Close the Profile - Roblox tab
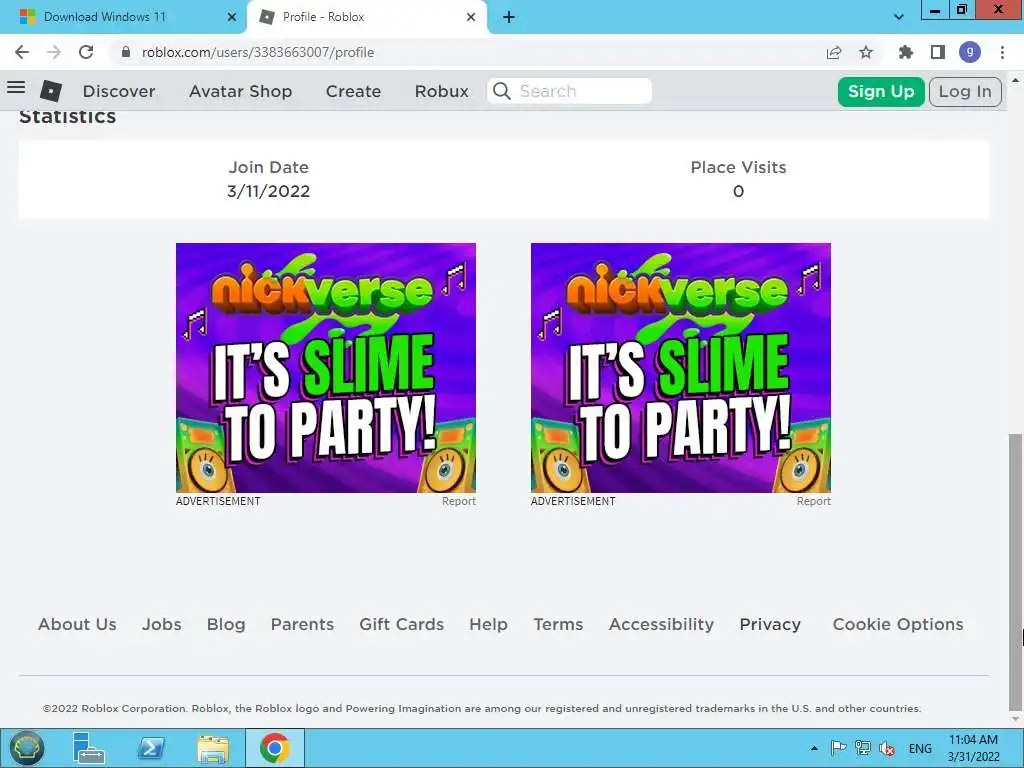This screenshot has width=1024, height=768. [471, 17]
